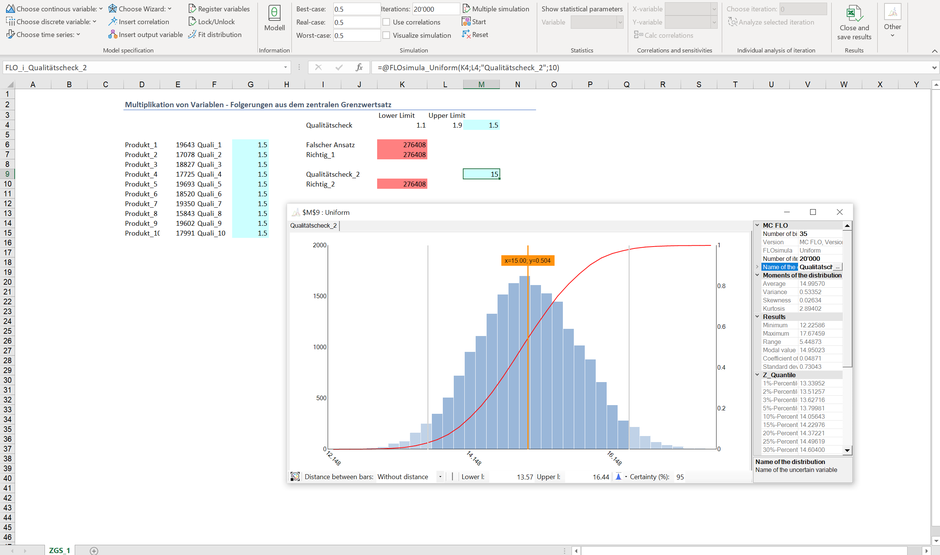Image resolution: width=940 pixels, height=555 pixels.
Task: Click the sheet scroll-down arrow
Action: (935, 541)
